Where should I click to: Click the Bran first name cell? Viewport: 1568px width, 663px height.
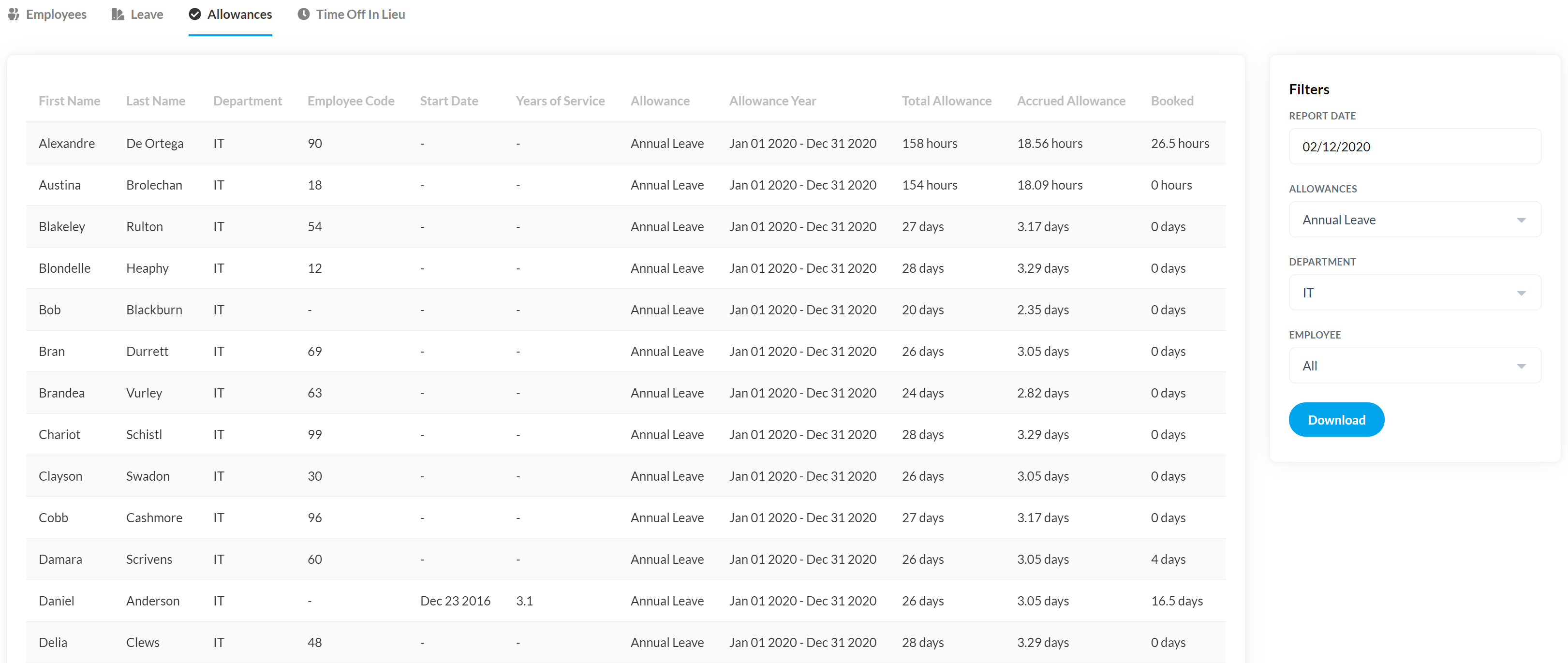52,352
